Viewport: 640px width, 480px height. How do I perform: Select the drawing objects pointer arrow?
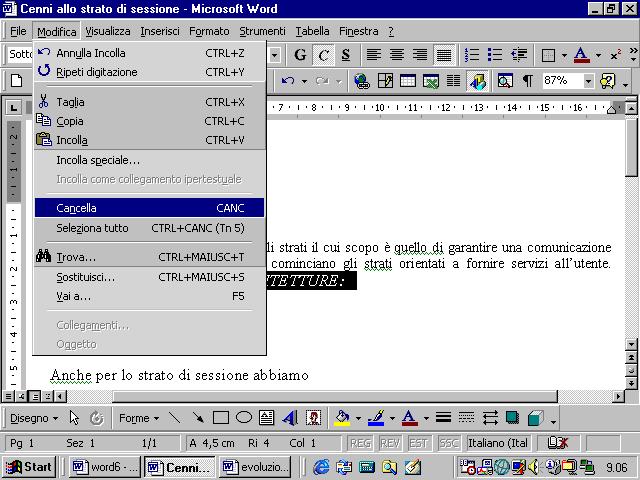tap(74, 418)
